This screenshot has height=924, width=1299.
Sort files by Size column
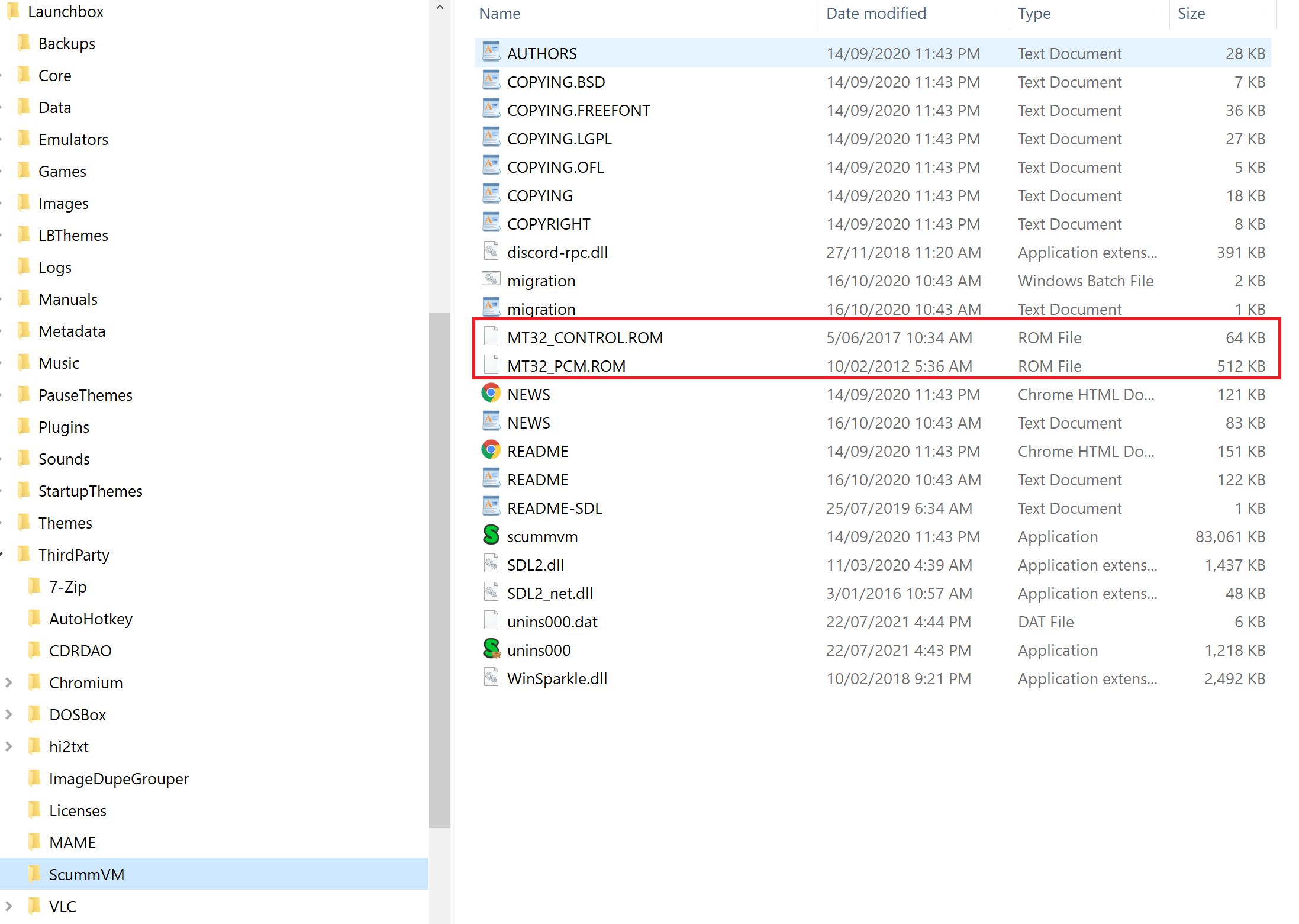pos(1191,14)
